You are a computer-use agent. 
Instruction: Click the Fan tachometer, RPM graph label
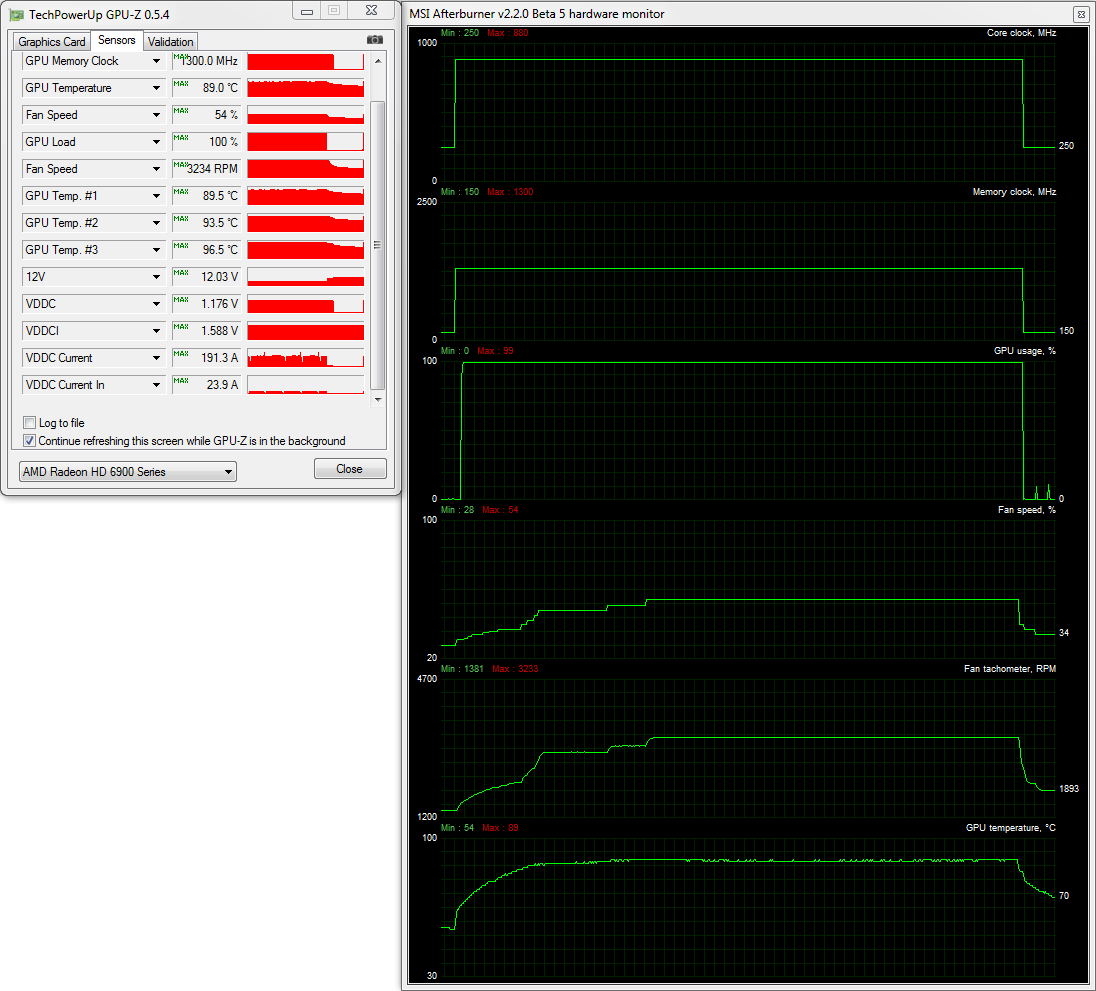click(x=1010, y=669)
